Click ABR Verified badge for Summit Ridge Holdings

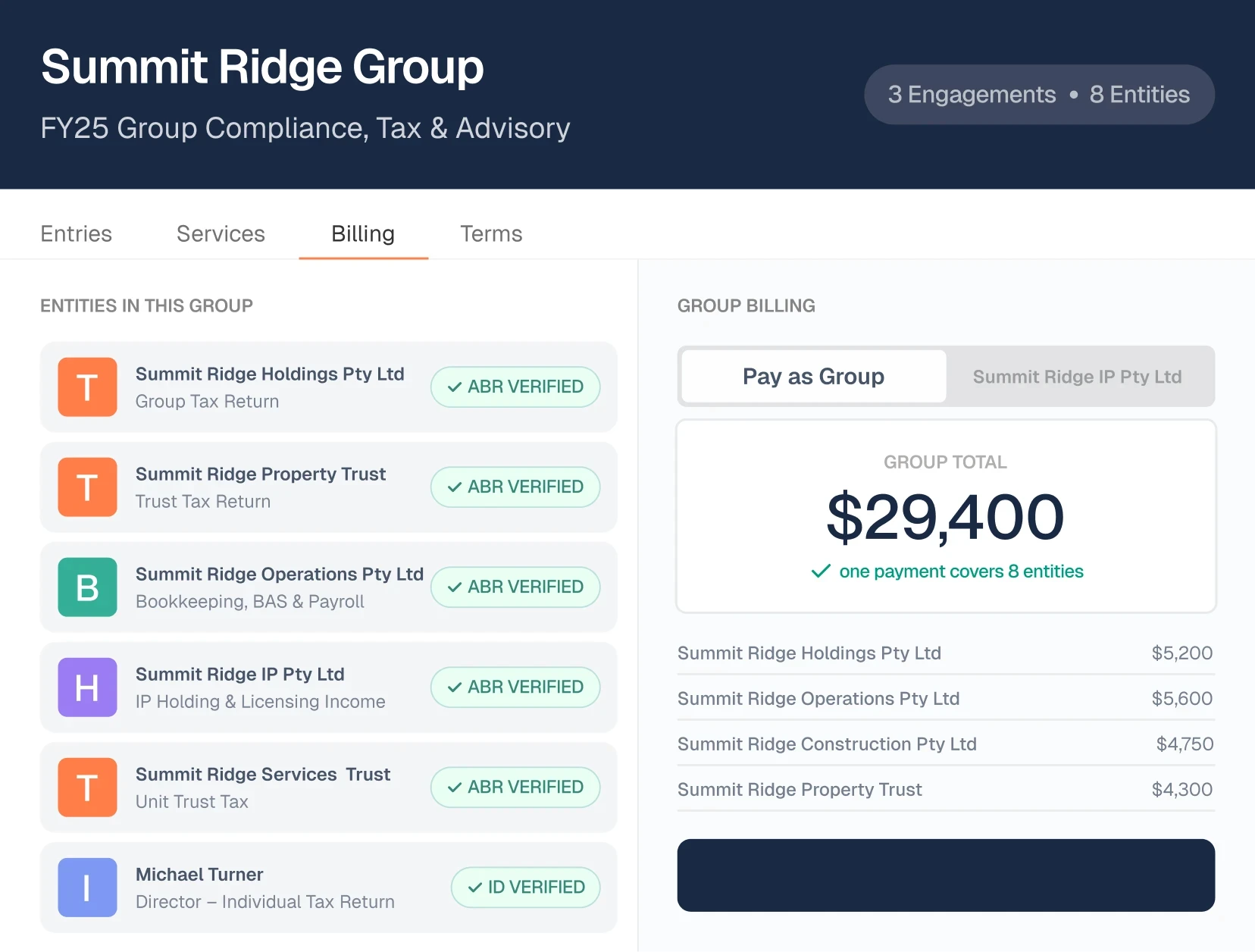(x=515, y=387)
